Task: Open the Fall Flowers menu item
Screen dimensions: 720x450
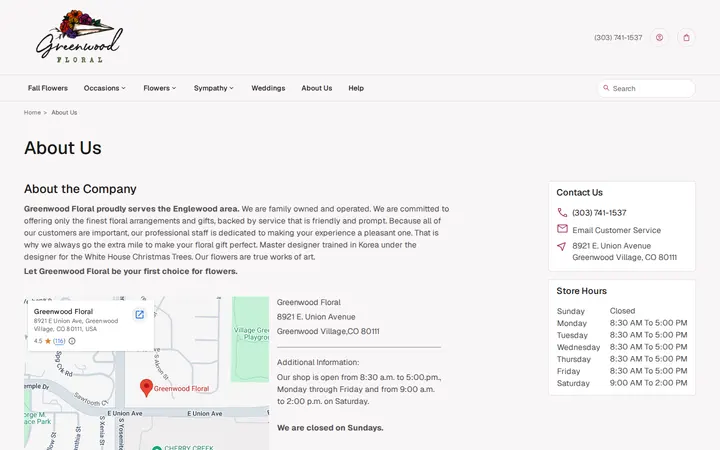Action: tap(48, 88)
